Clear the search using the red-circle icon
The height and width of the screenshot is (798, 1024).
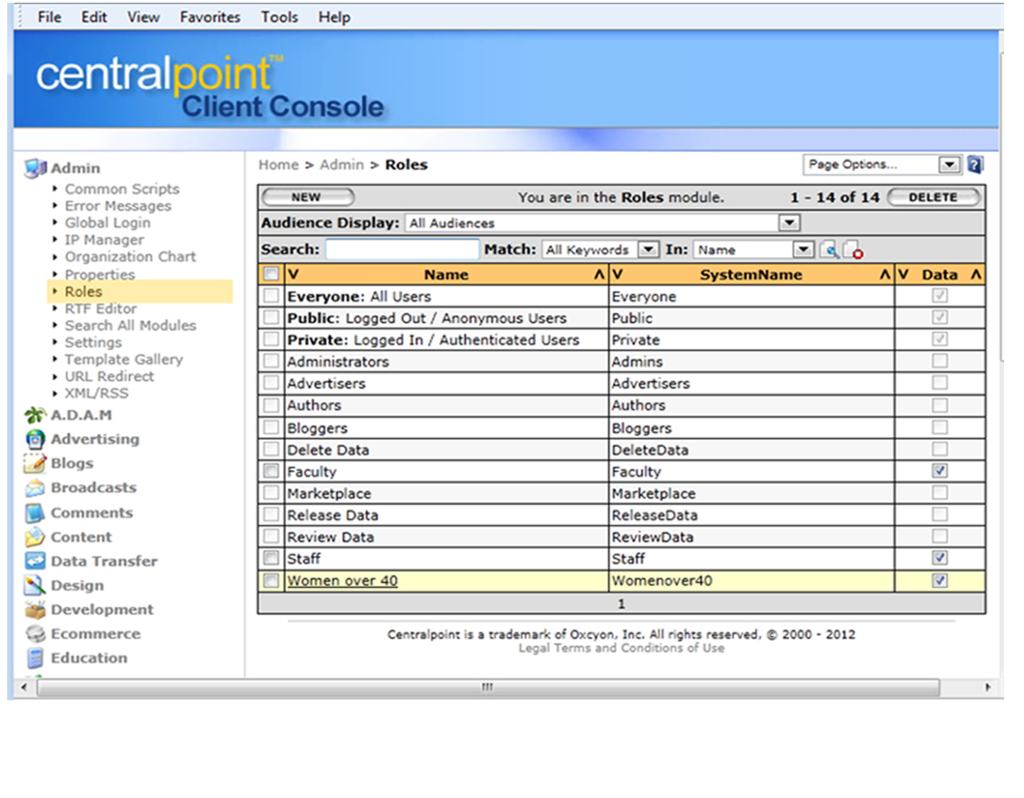(x=854, y=249)
